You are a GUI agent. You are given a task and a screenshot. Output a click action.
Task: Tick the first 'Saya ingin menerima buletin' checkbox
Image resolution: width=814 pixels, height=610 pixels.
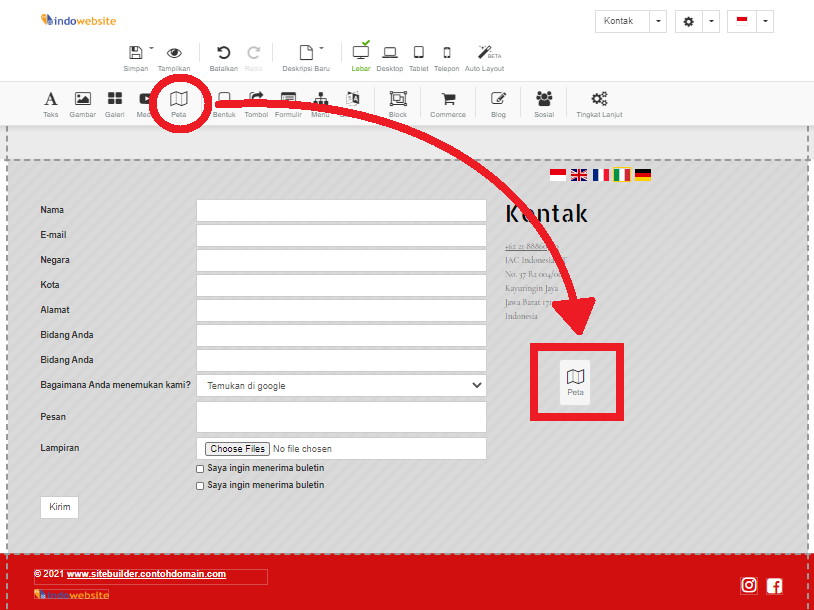click(x=200, y=468)
